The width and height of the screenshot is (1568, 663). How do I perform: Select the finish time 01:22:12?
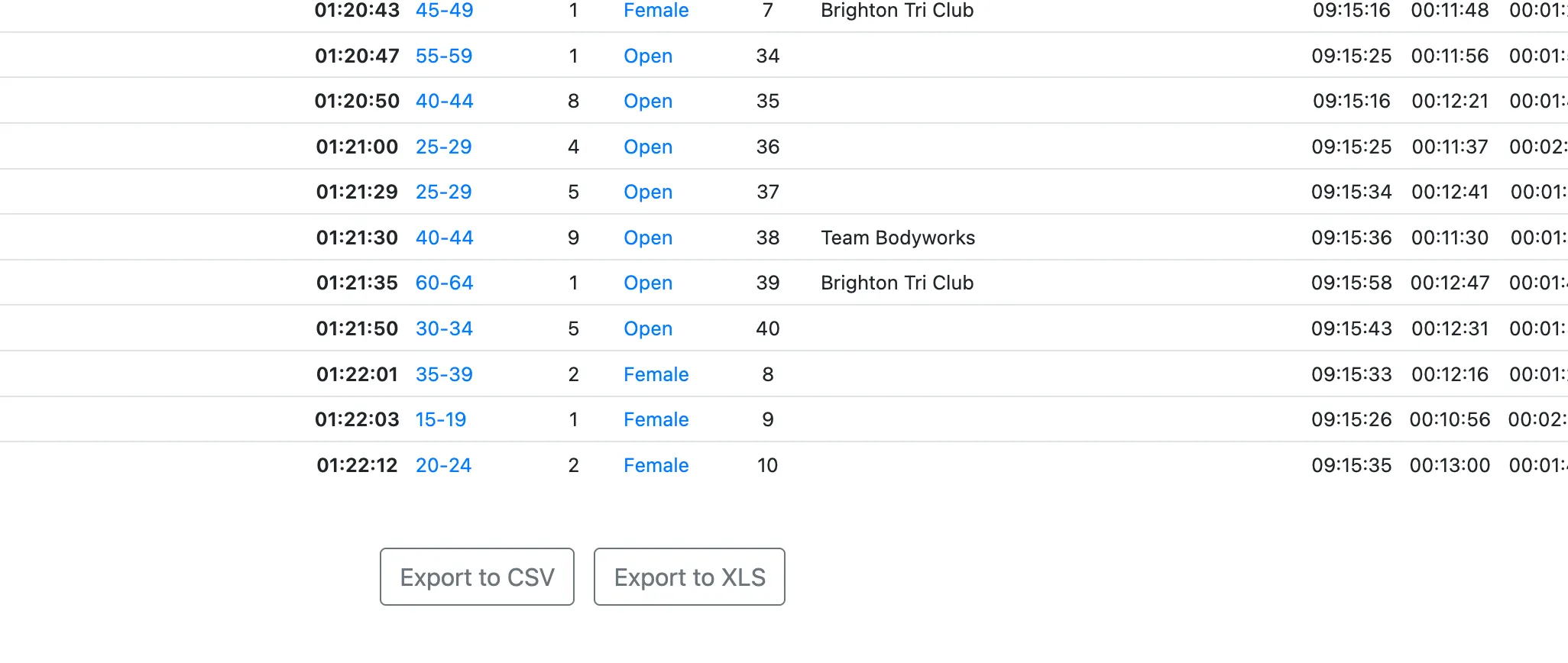click(357, 465)
